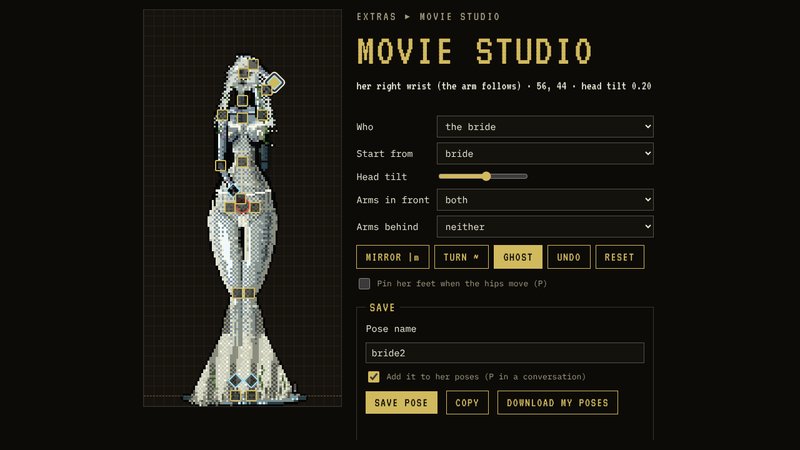800x450 pixels.
Task: Open the Arms behind dropdown
Action: pyautogui.click(x=545, y=227)
